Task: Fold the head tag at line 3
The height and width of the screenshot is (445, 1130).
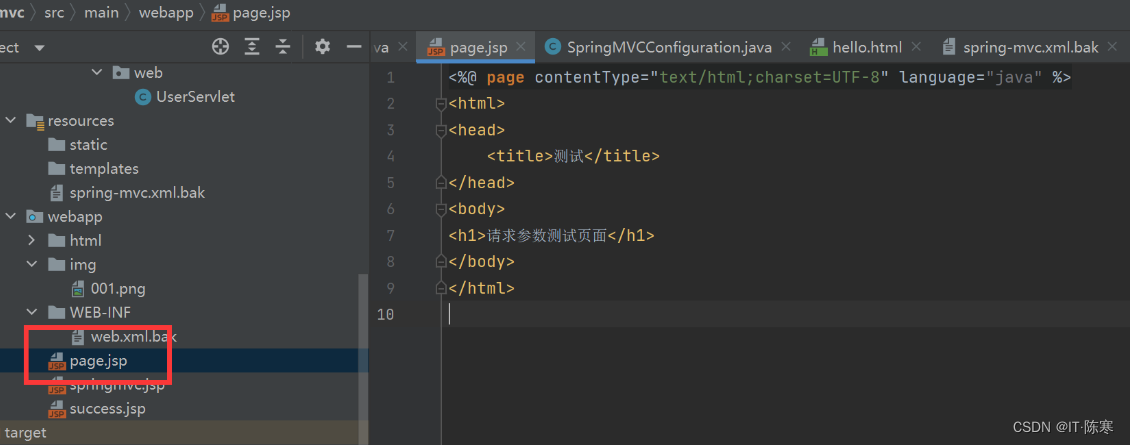Action: 442,131
